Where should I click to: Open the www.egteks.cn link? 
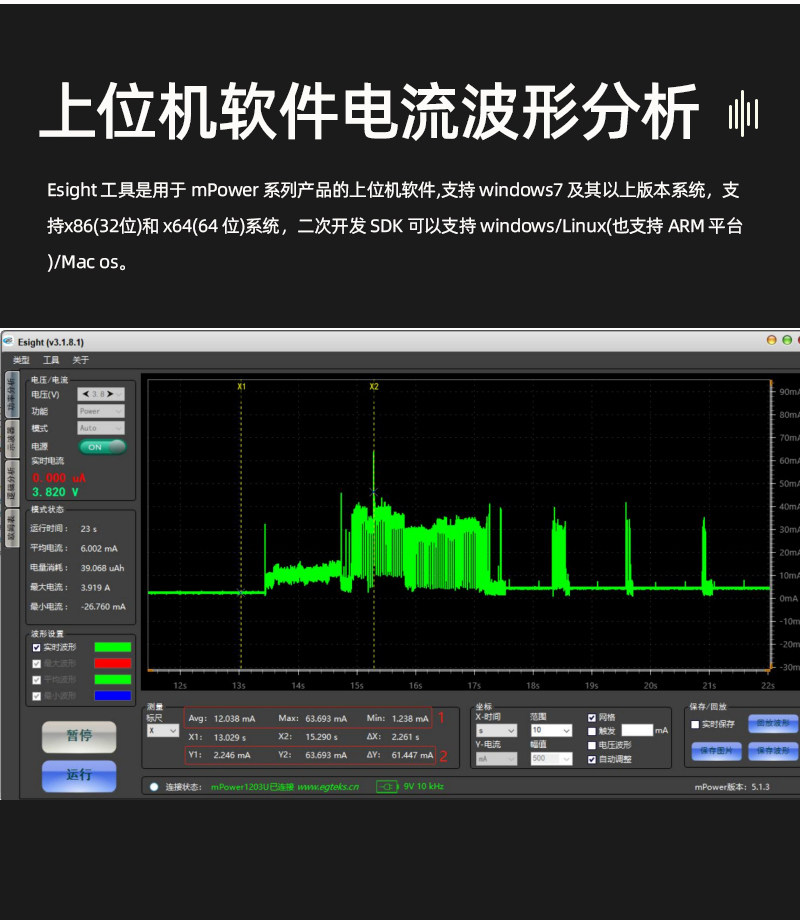tap(328, 787)
